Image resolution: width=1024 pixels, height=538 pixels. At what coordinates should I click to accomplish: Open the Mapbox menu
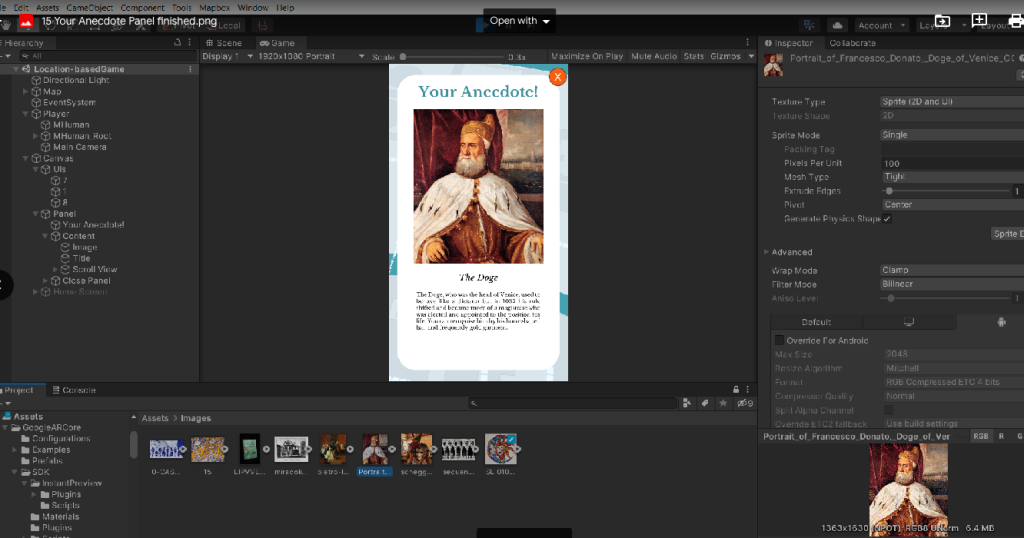(214, 8)
